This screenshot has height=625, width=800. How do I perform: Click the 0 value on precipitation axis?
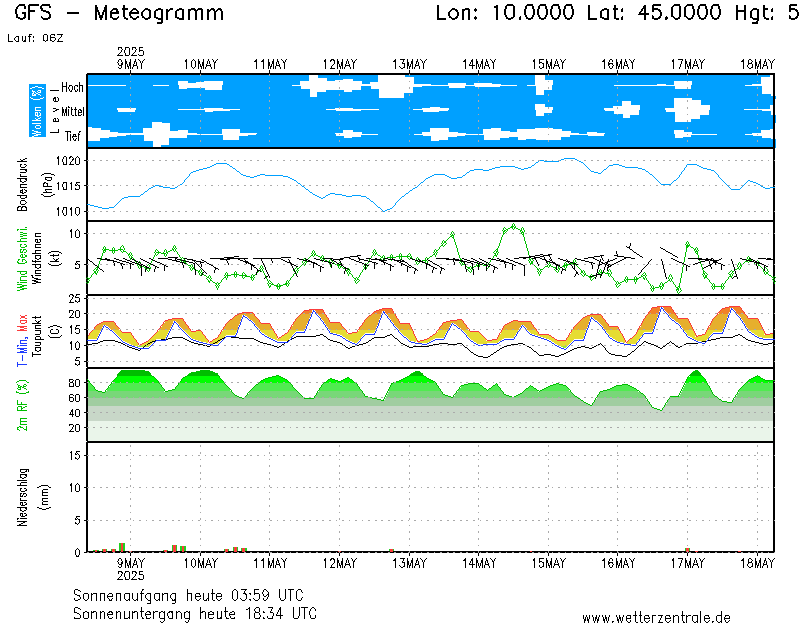tap(78, 553)
